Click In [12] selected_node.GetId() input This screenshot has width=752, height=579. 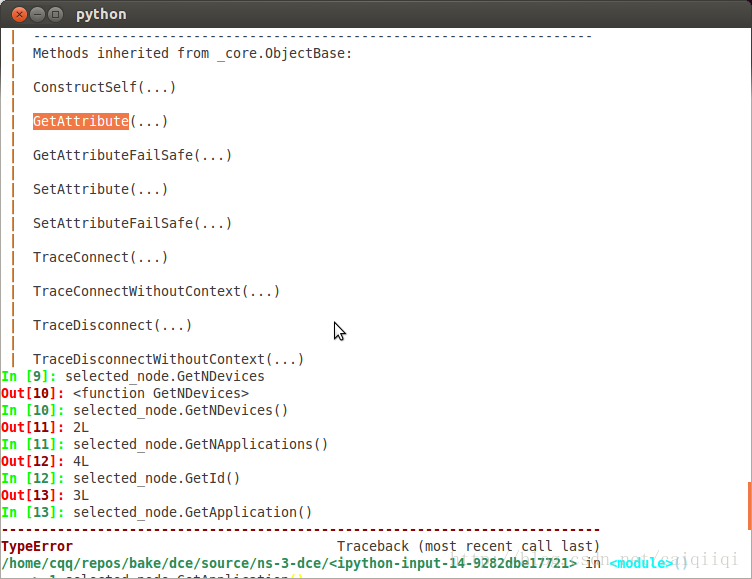(120, 479)
